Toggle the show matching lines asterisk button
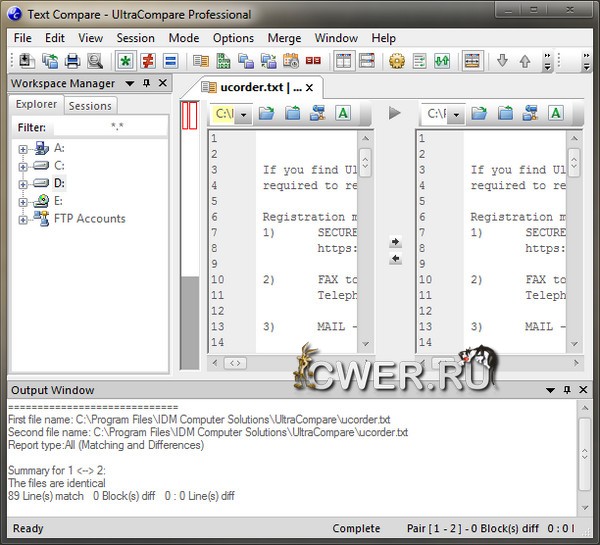Image resolution: width=600 pixels, height=545 pixels. pos(125,62)
